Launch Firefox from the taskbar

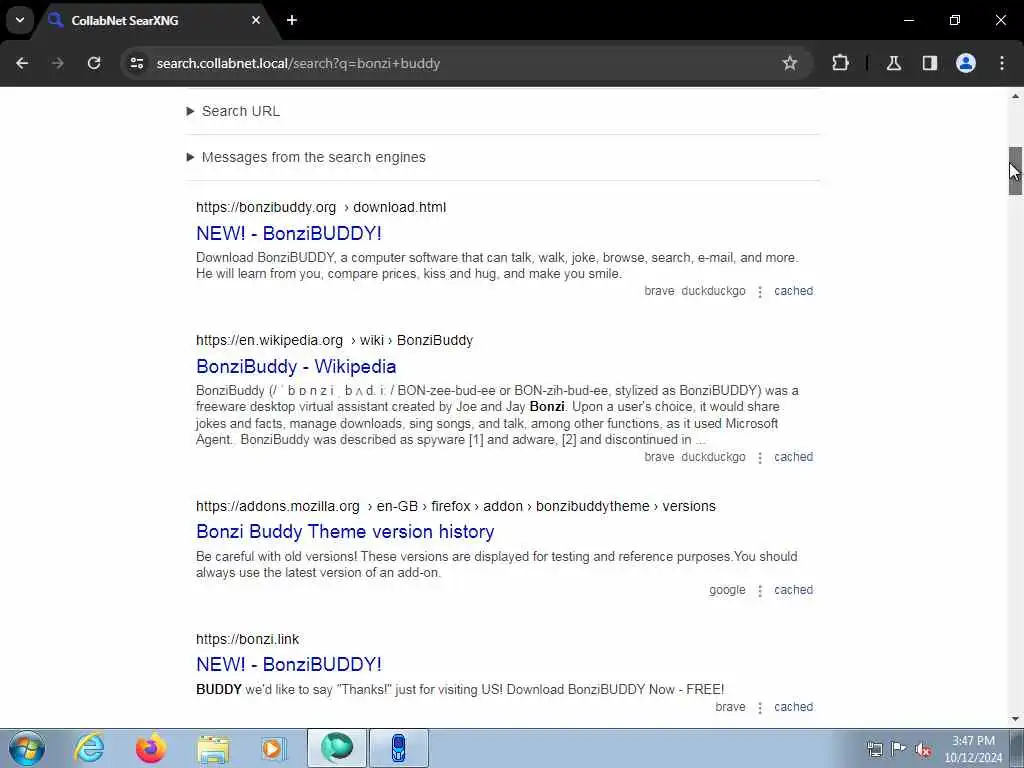[151, 748]
